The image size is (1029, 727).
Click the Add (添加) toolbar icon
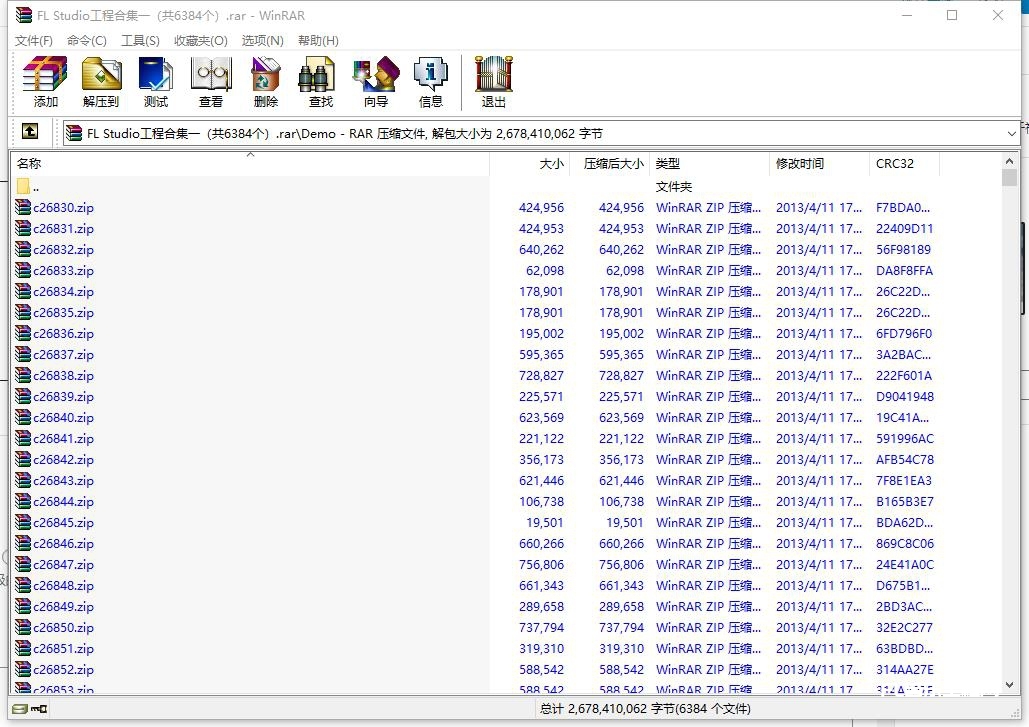pos(45,81)
